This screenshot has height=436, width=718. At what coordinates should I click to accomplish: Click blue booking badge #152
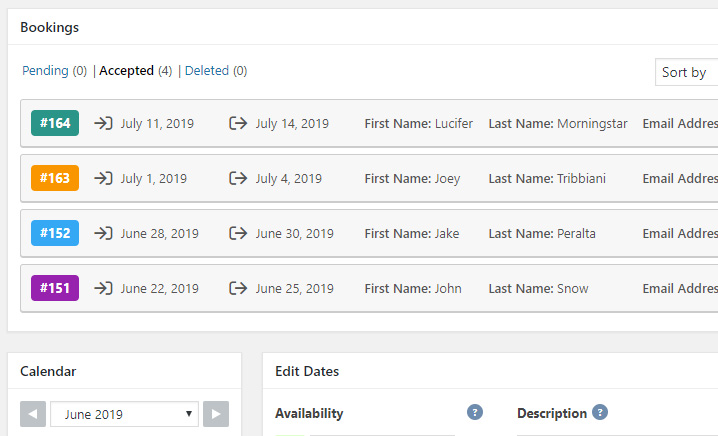(x=55, y=234)
